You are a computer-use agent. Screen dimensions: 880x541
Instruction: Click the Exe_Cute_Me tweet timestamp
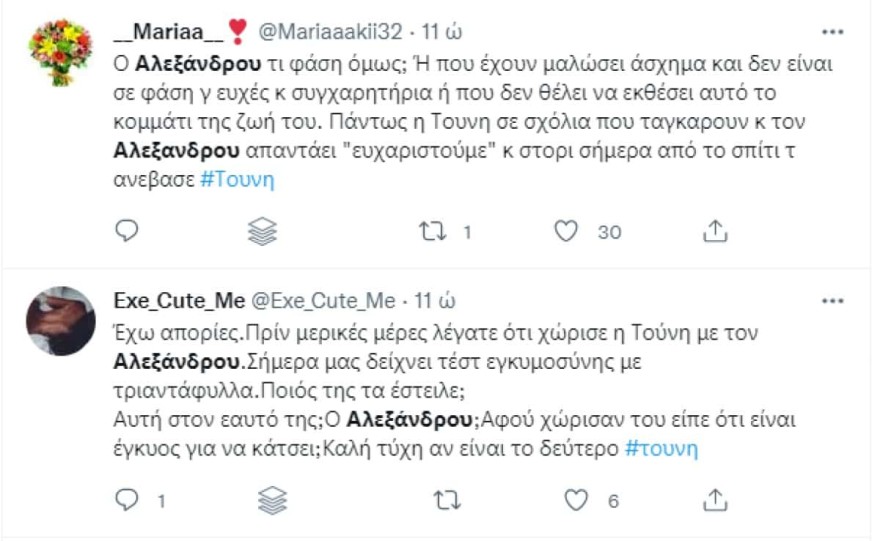pos(436,300)
